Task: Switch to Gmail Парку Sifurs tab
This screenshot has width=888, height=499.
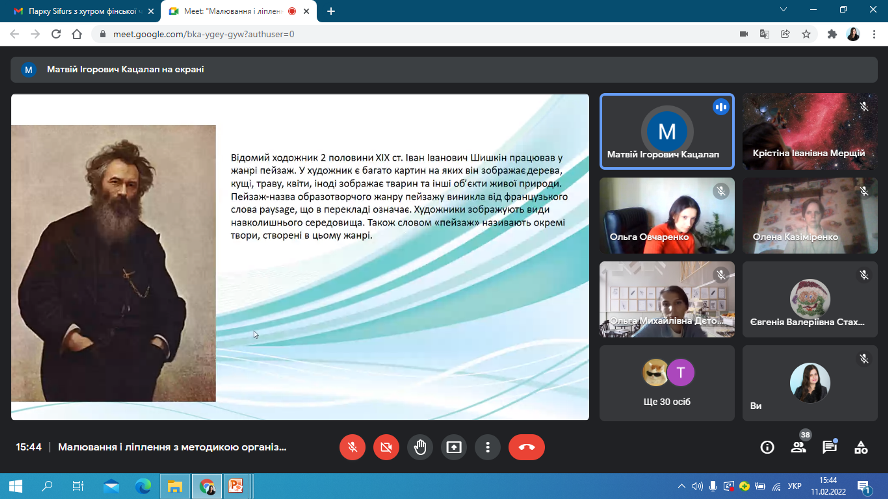Action: (85, 11)
